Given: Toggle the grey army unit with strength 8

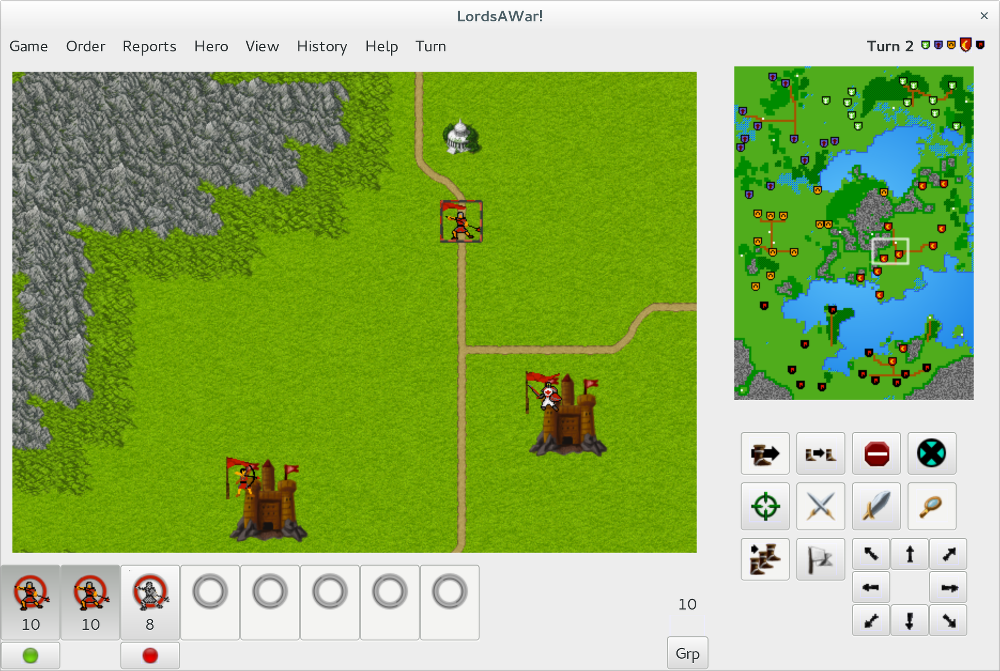Looking at the screenshot, I should [150, 602].
